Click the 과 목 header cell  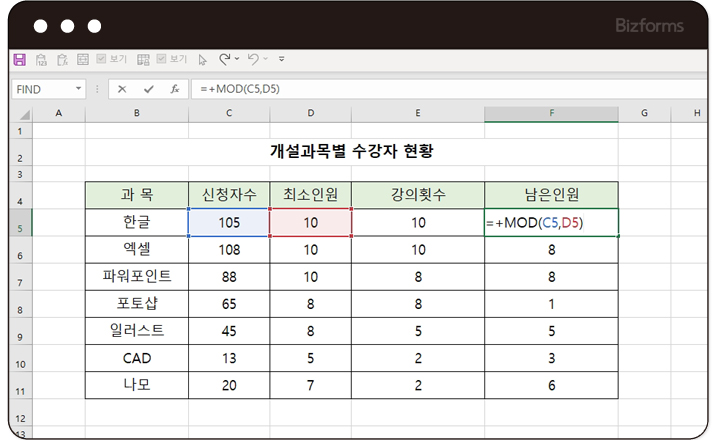[x=137, y=195]
